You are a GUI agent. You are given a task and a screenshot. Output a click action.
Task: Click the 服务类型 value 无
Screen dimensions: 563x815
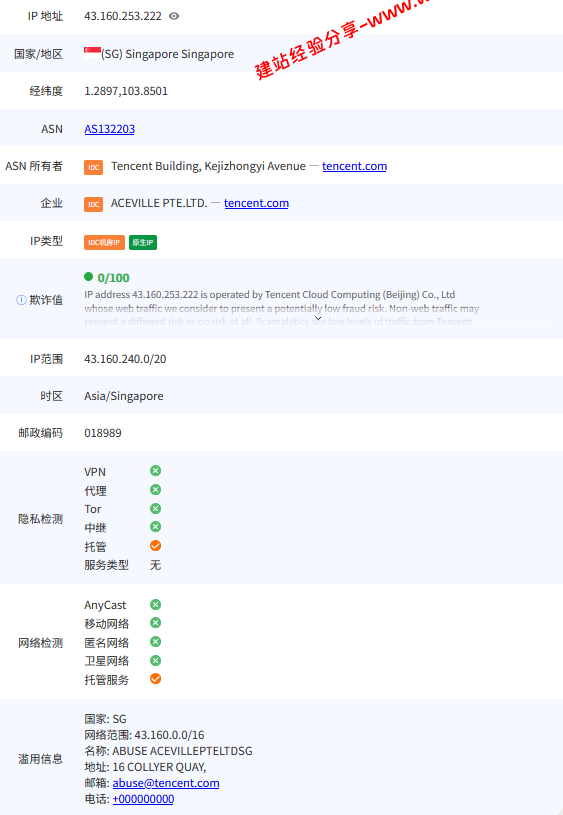point(155,565)
